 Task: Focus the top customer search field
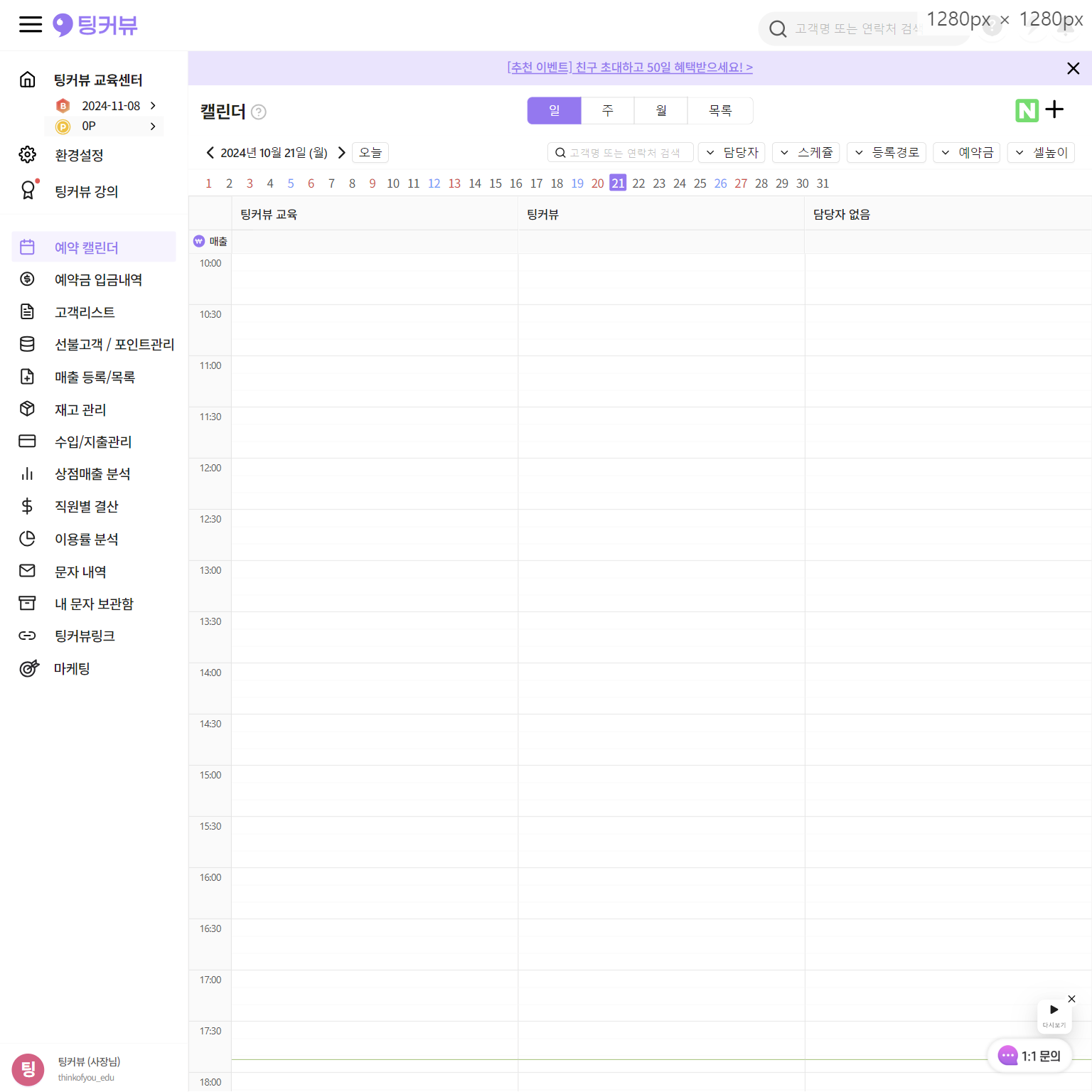pos(864,28)
